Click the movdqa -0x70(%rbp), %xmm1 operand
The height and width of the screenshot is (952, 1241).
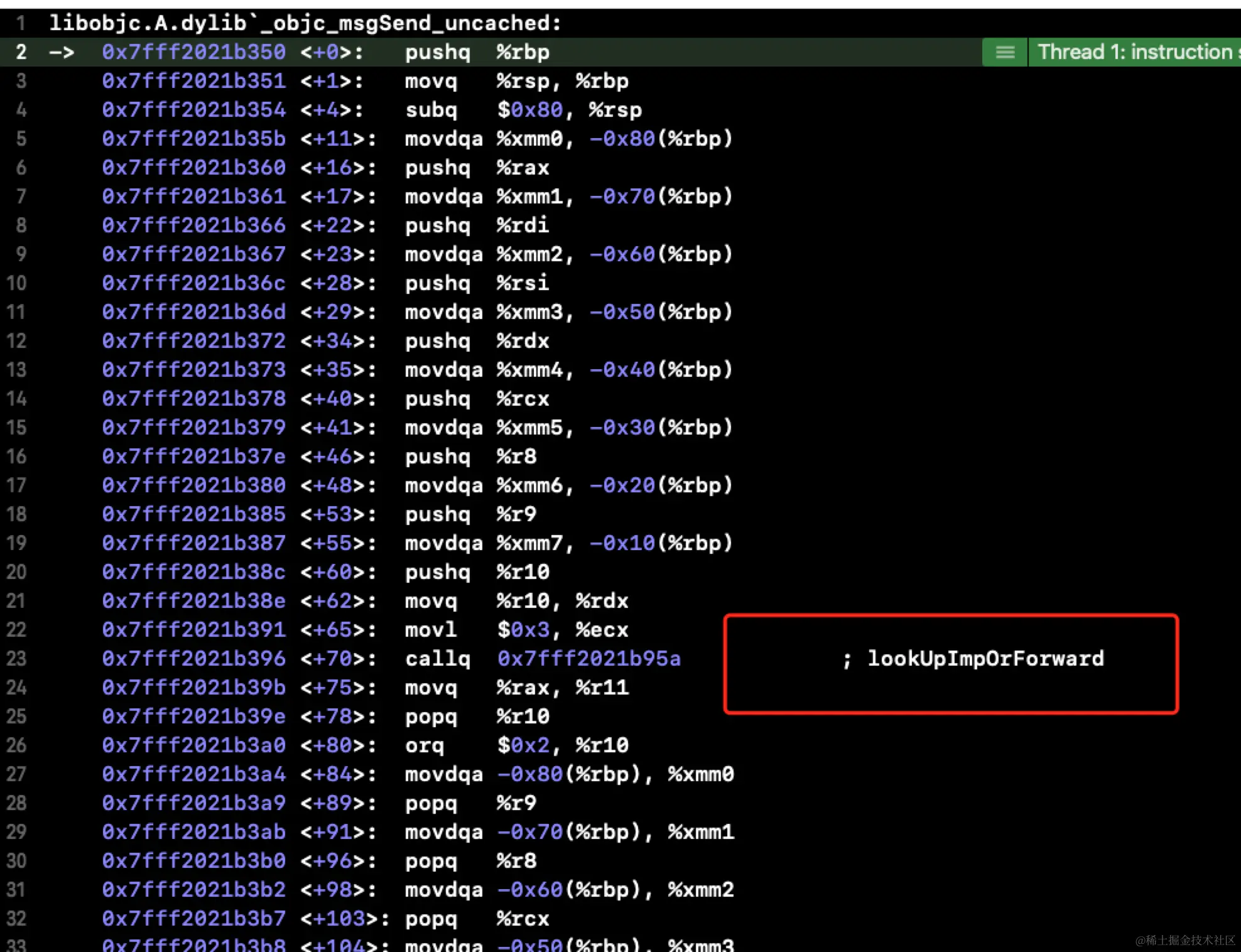point(615,832)
